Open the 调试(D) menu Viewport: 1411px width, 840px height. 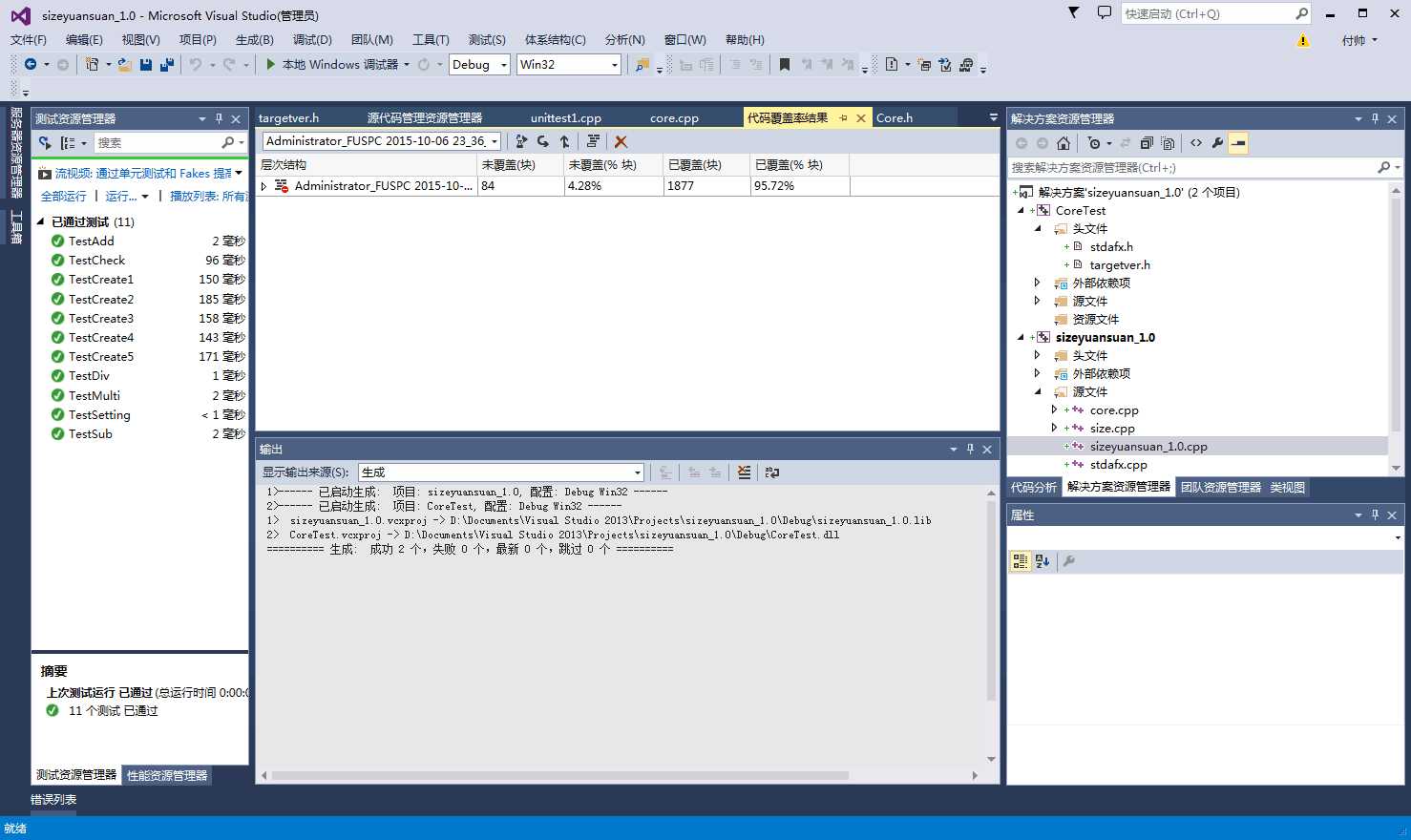point(312,39)
